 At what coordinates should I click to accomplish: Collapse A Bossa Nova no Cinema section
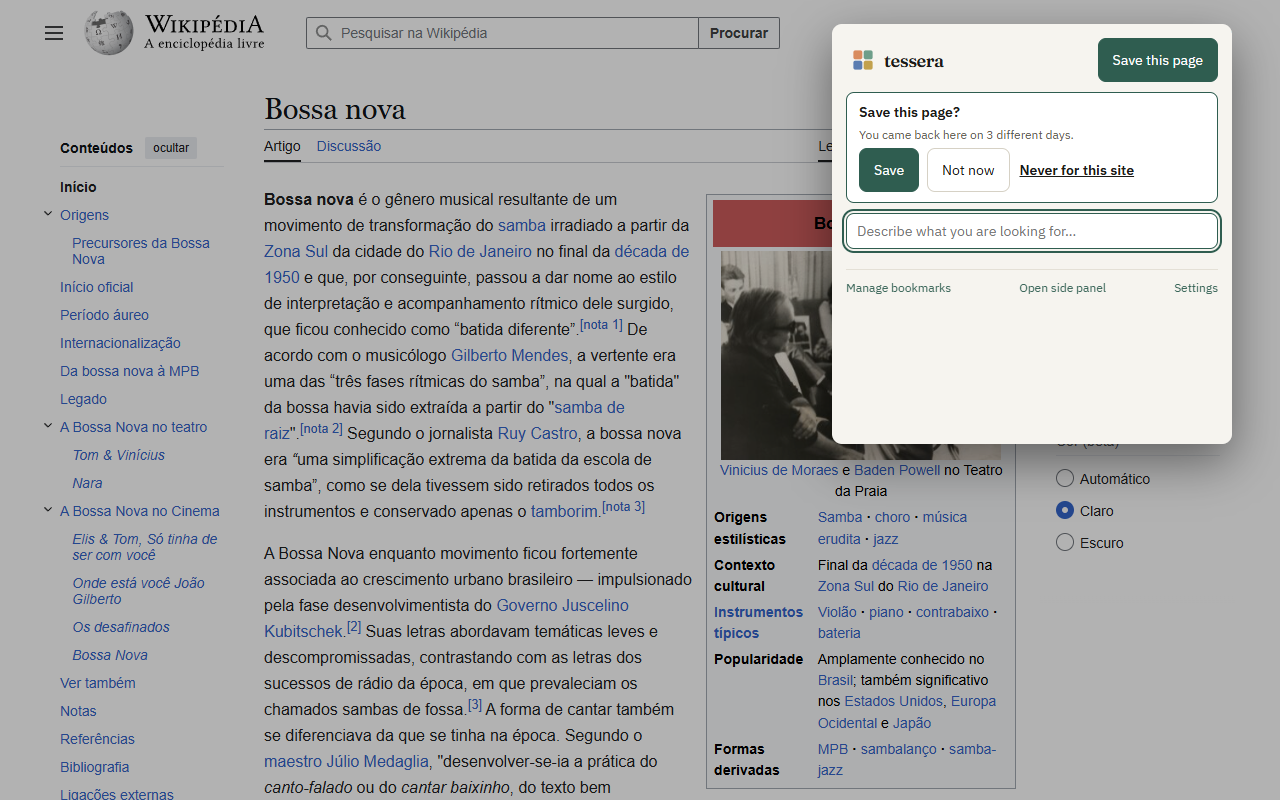click(48, 510)
